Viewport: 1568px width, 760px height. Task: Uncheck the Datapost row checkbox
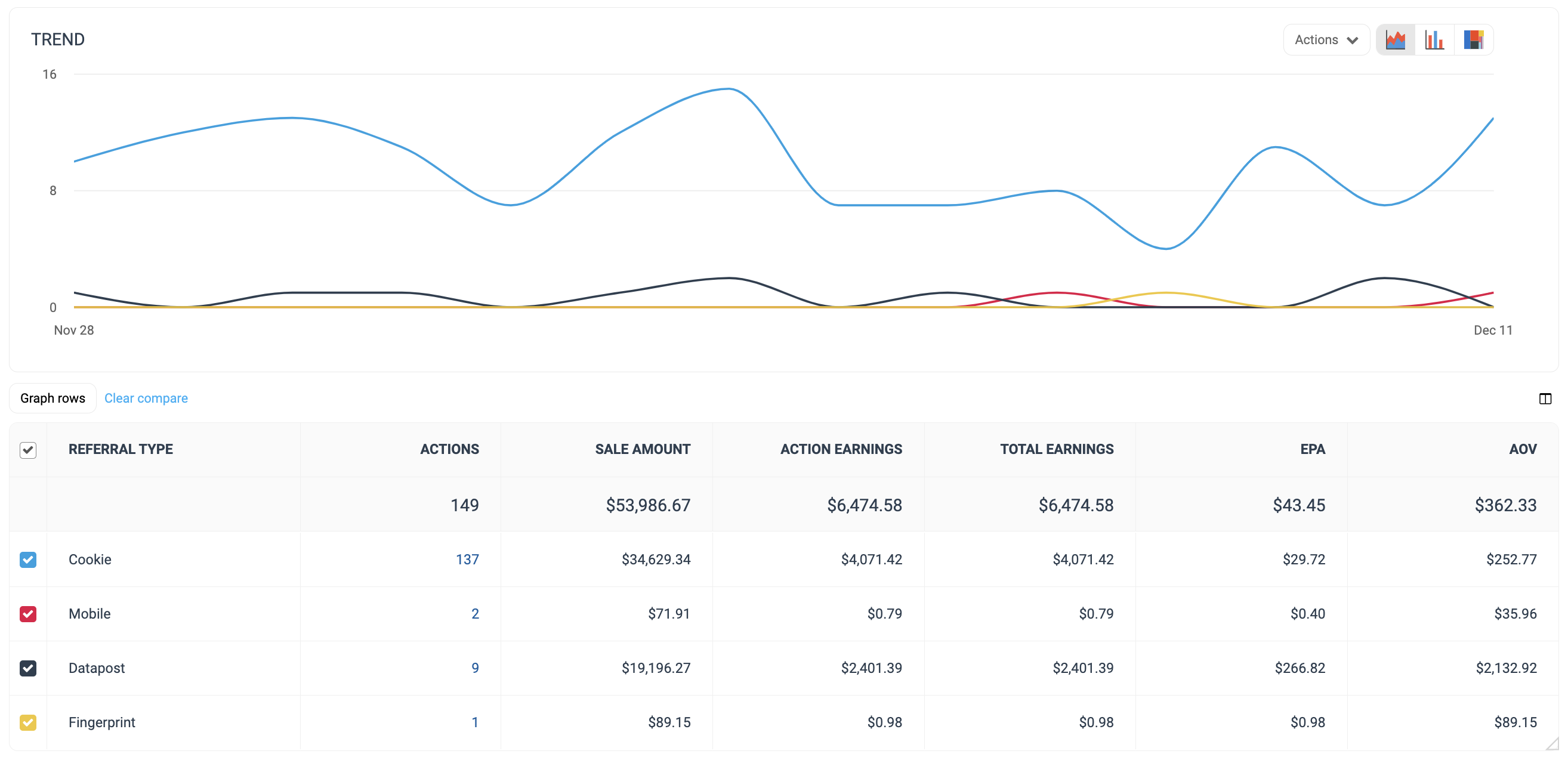point(28,668)
